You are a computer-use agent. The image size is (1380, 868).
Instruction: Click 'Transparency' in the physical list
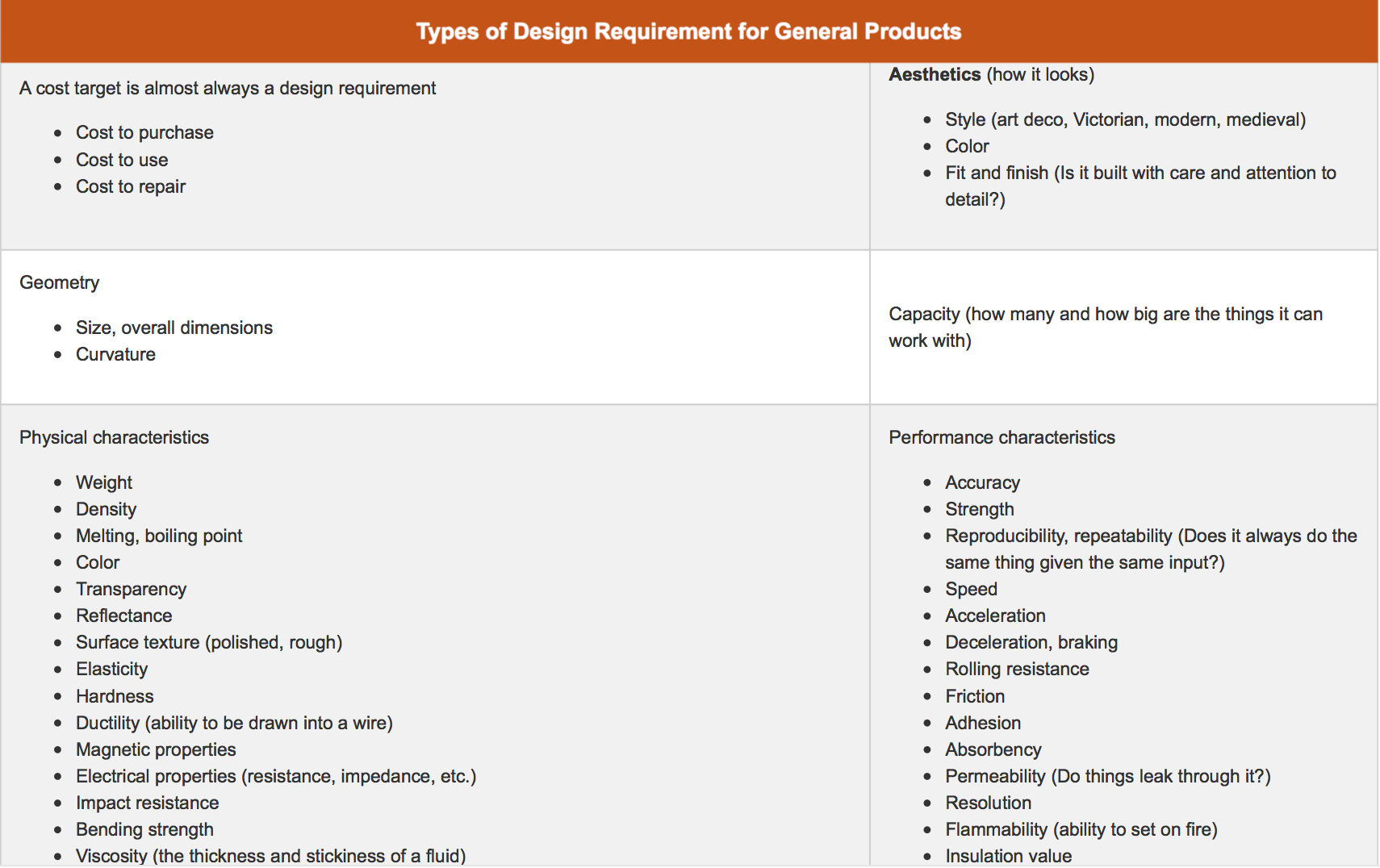[131, 589]
